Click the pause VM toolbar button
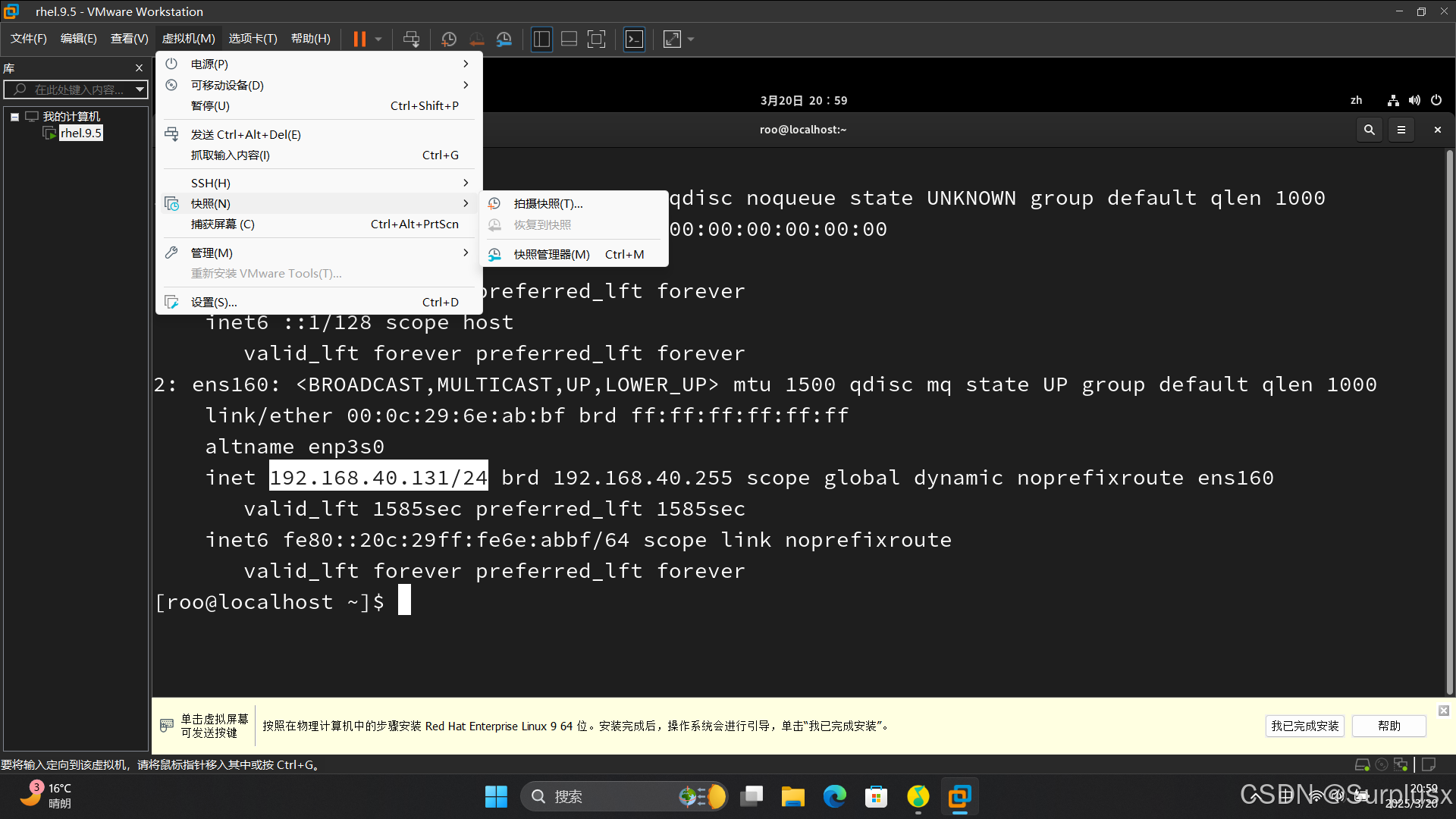 click(x=359, y=39)
